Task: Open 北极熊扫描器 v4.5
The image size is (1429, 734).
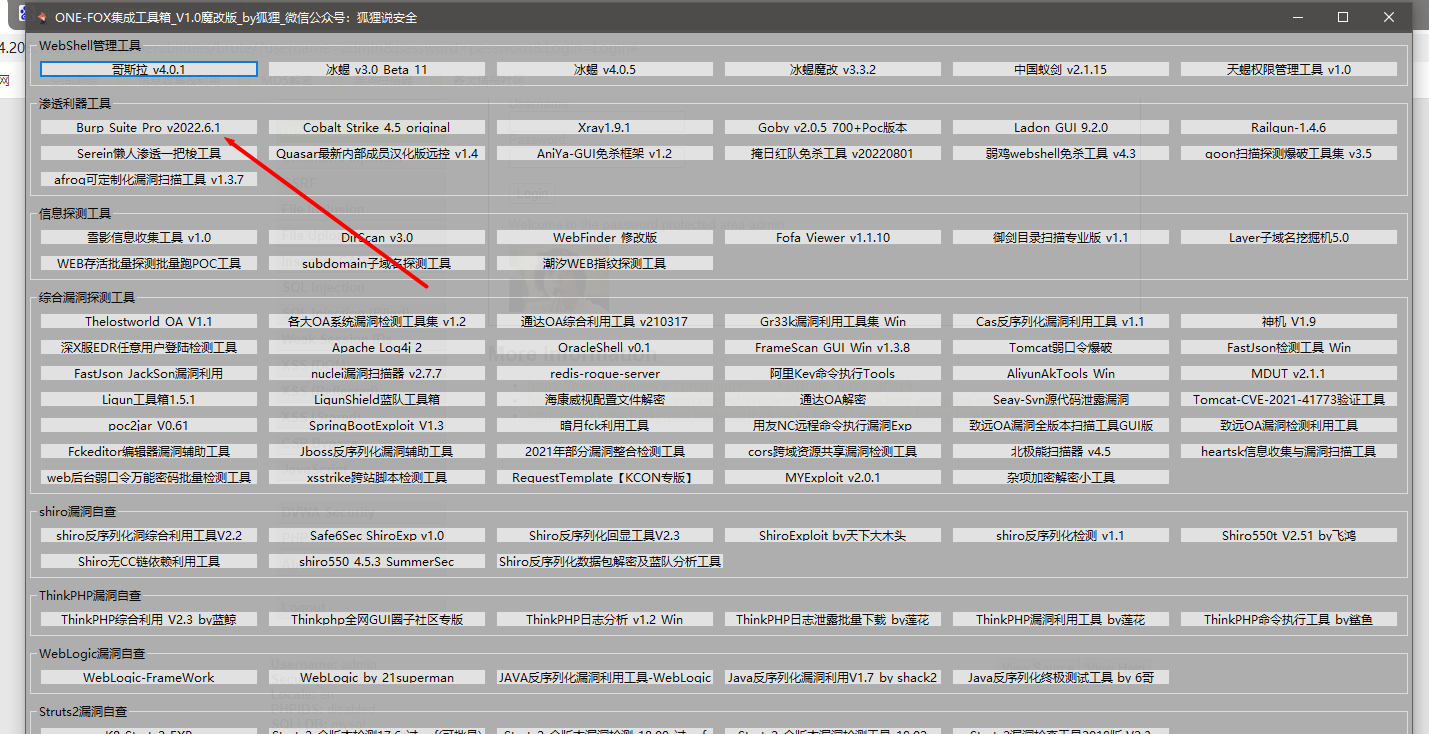Action: point(1061,452)
